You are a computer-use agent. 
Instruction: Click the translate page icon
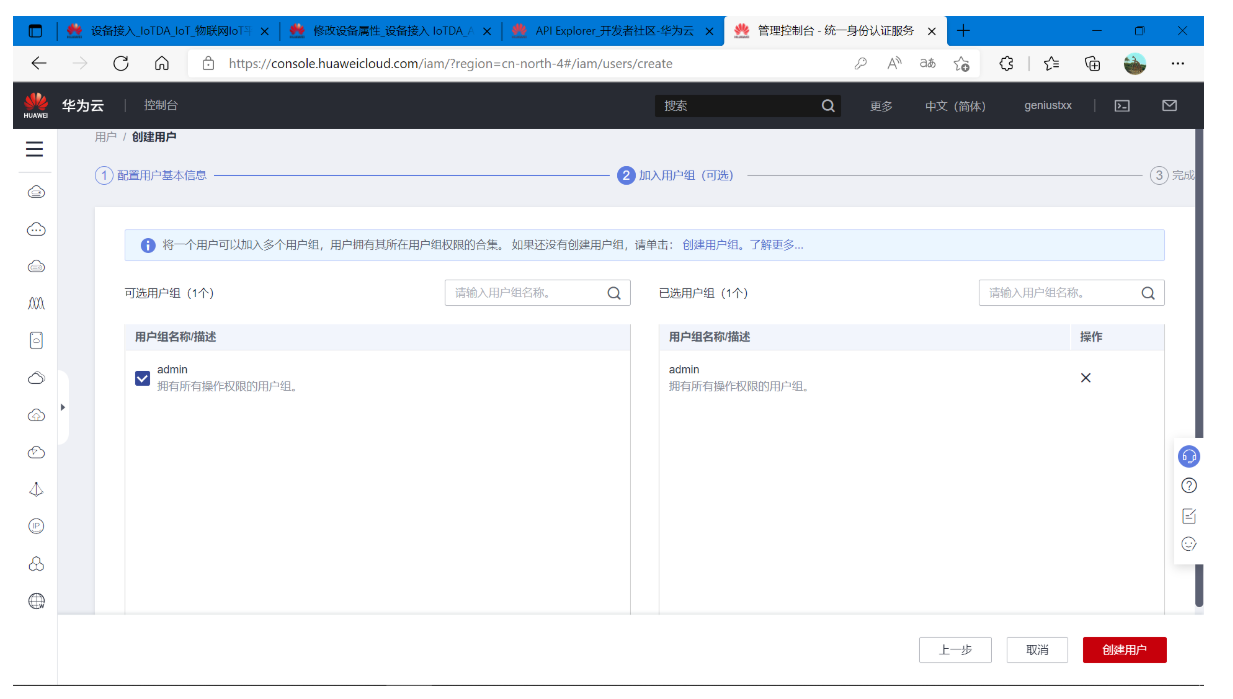pos(928,63)
